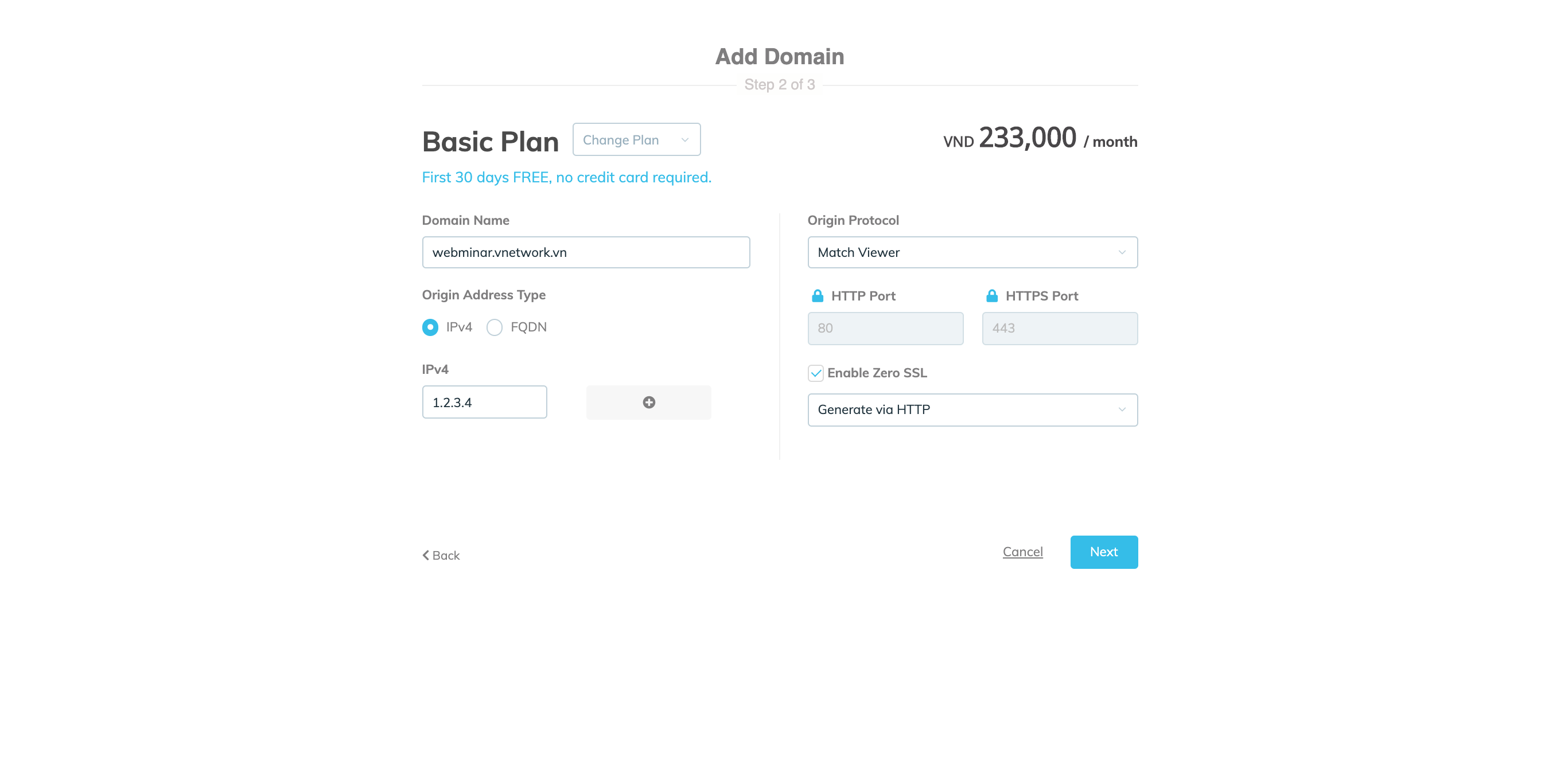Click the plus icon to add IPv4
1568x773 pixels.
pos(649,402)
